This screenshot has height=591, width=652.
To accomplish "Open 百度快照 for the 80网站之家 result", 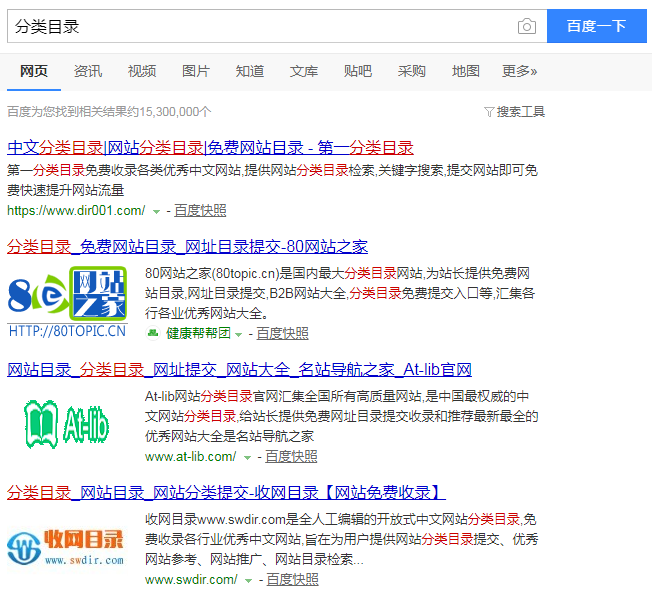I will pyautogui.click(x=282, y=333).
